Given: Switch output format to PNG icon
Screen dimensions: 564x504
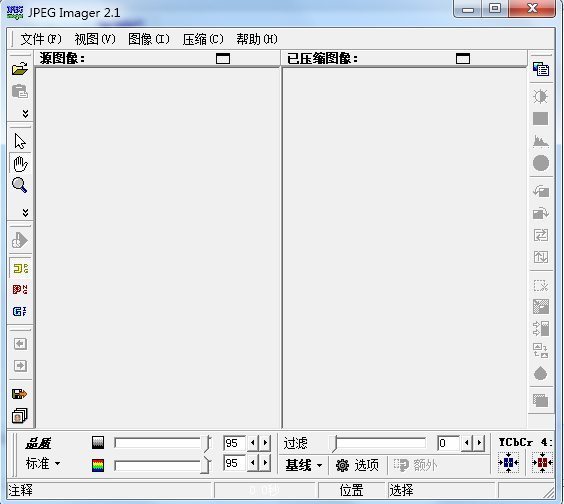Looking at the screenshot, I should click(20, 290).
